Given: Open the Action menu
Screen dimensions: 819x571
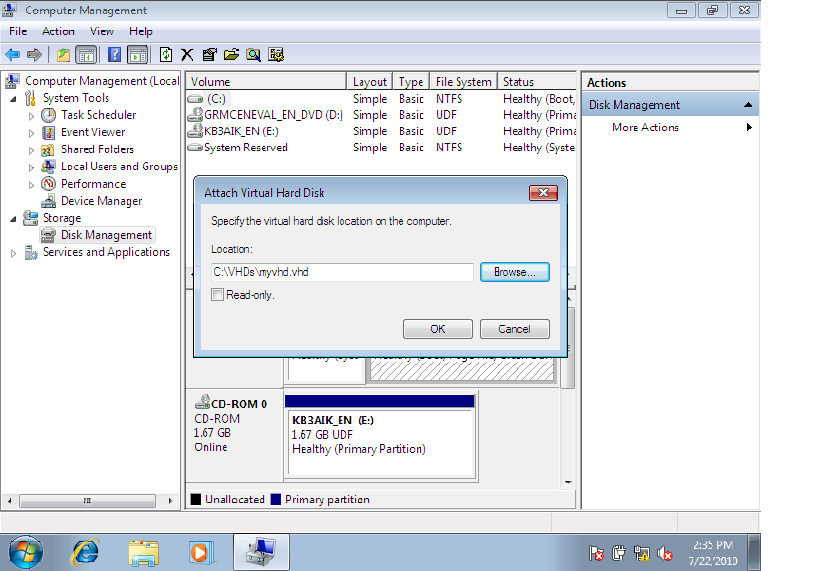Looking at the screenshot, I should coord(58,31).
